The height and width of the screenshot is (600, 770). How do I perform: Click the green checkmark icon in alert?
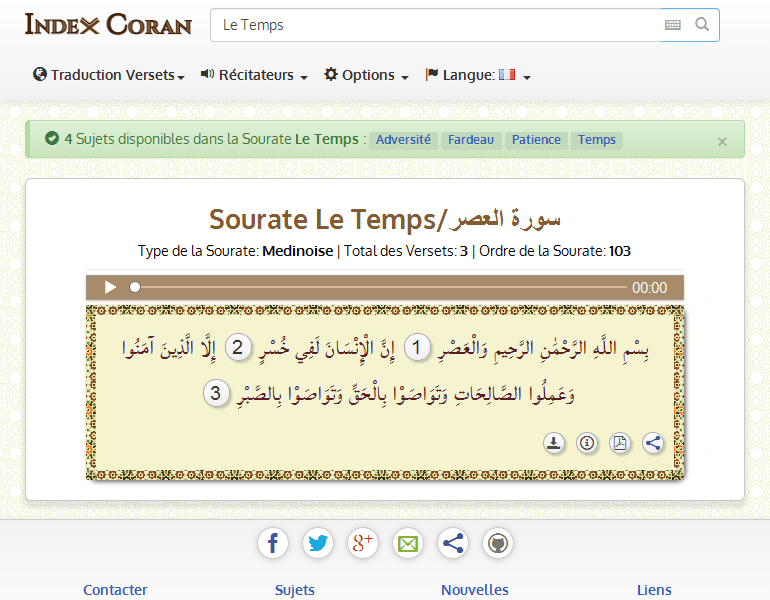[x=52, y=138]
